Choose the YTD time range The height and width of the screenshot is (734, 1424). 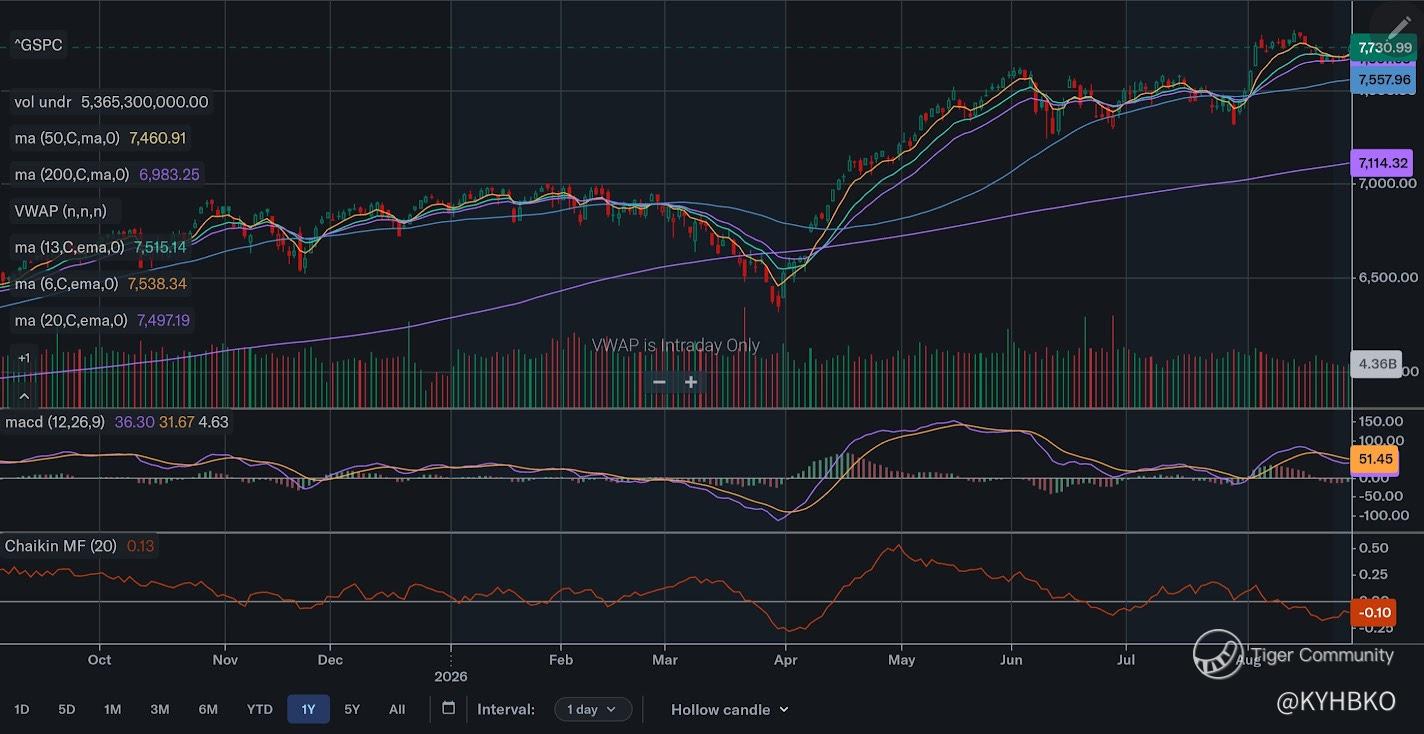[259, 709]
